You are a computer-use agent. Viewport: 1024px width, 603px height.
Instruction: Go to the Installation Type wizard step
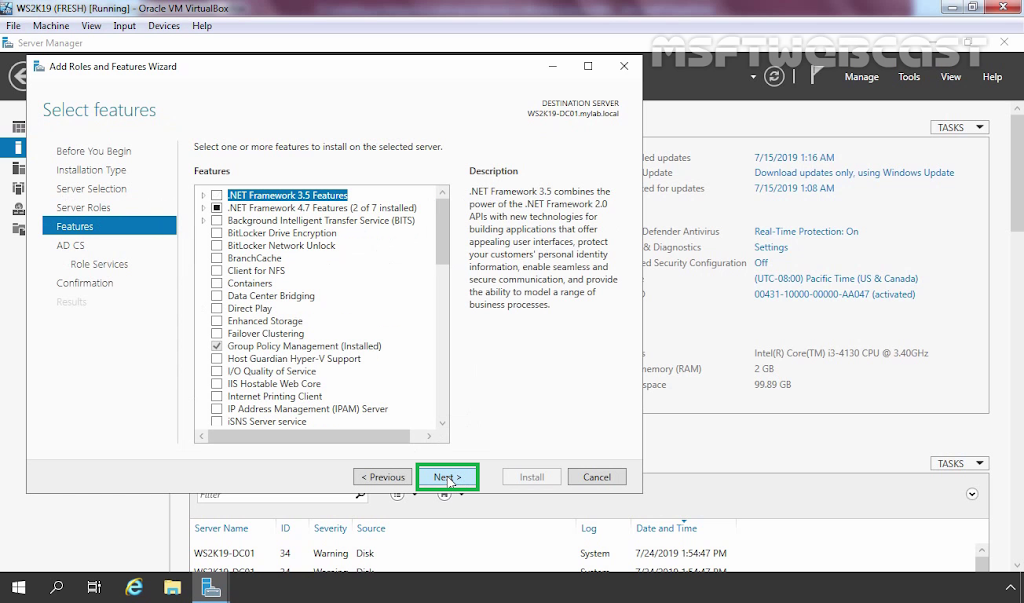[x=91, y=170]
